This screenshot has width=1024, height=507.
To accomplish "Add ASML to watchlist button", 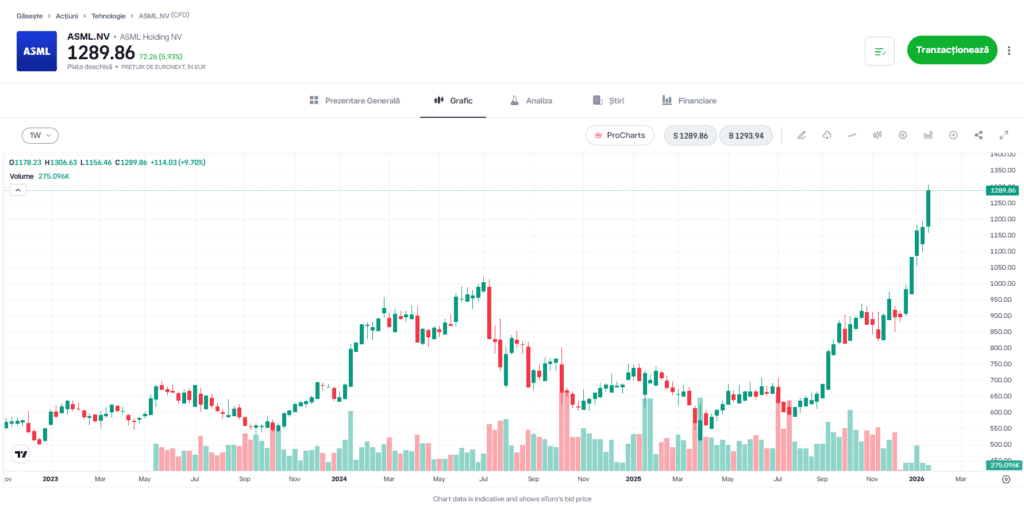I will pyautogui.click(x=880, y=50).
